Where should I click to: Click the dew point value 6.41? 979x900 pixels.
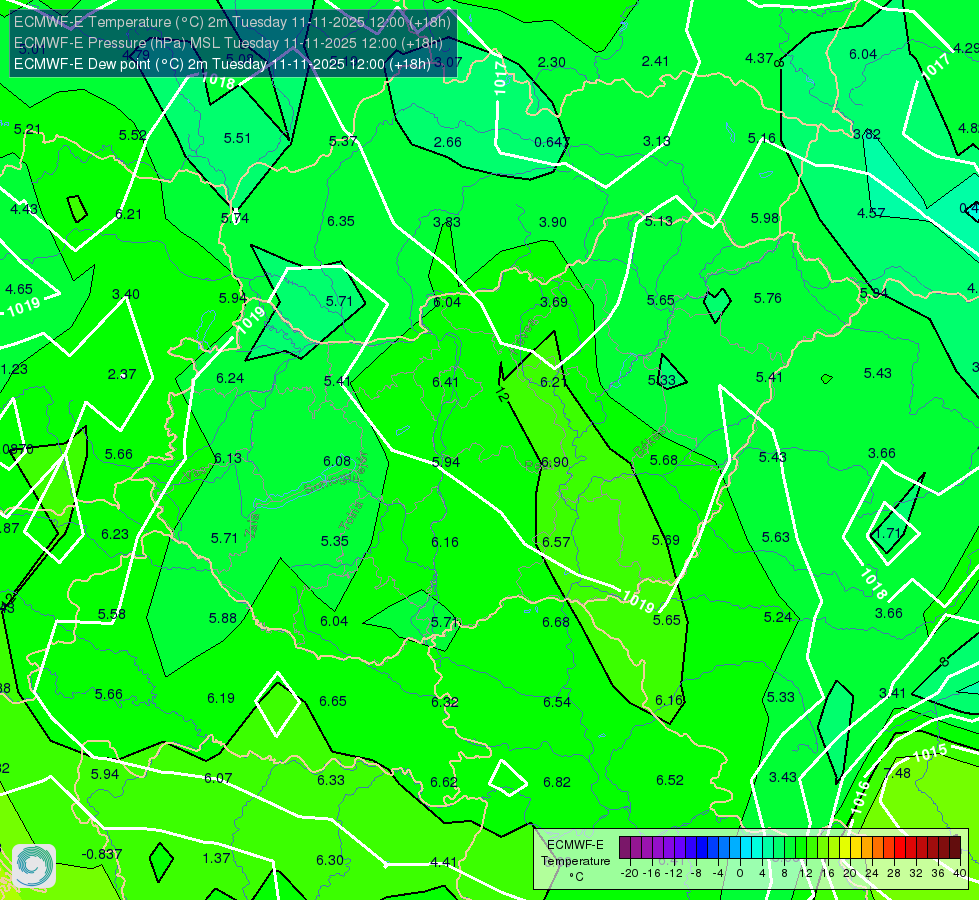click(445, 382)
